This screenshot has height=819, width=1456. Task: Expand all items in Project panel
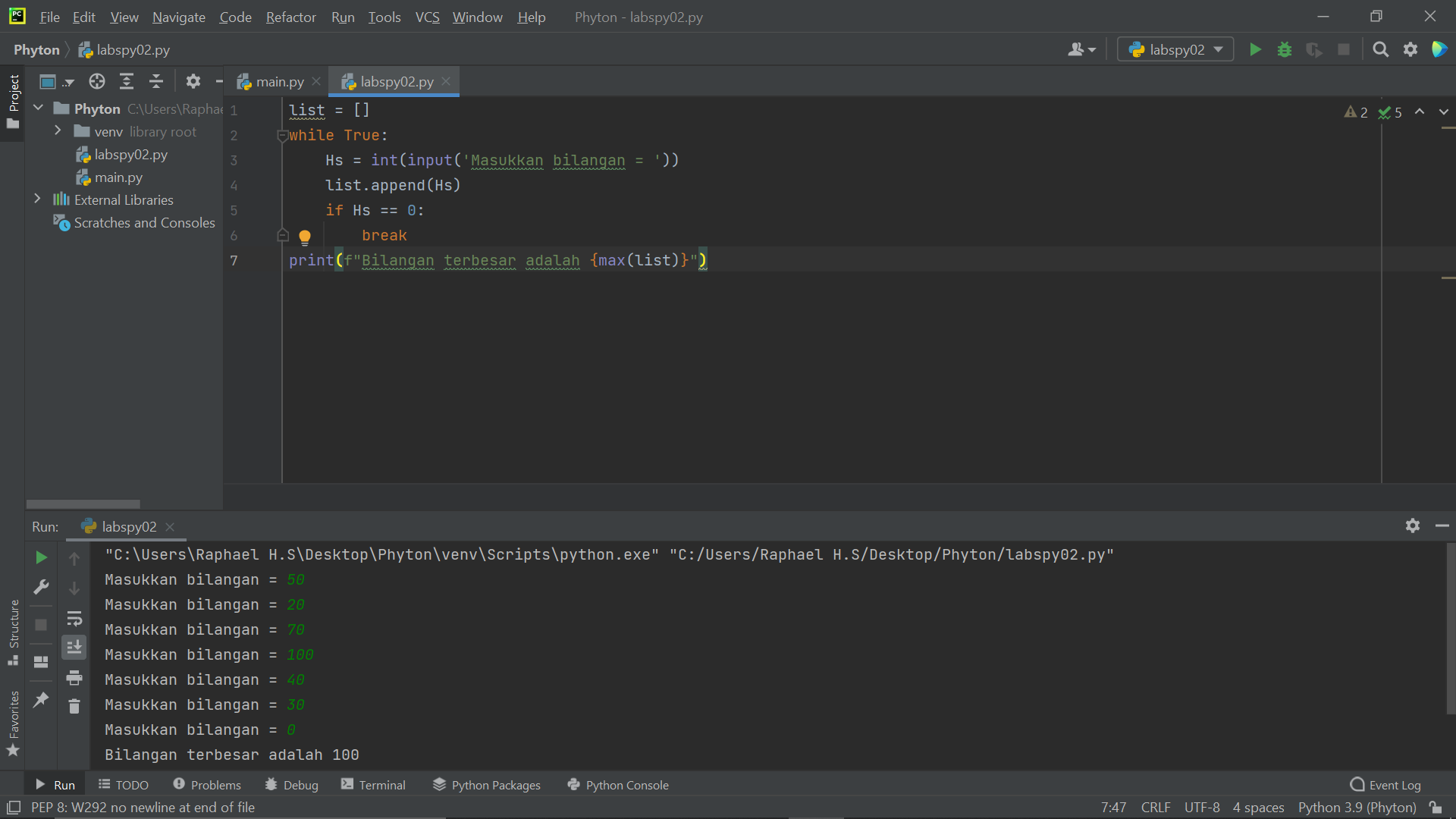(x=127, y=82)
